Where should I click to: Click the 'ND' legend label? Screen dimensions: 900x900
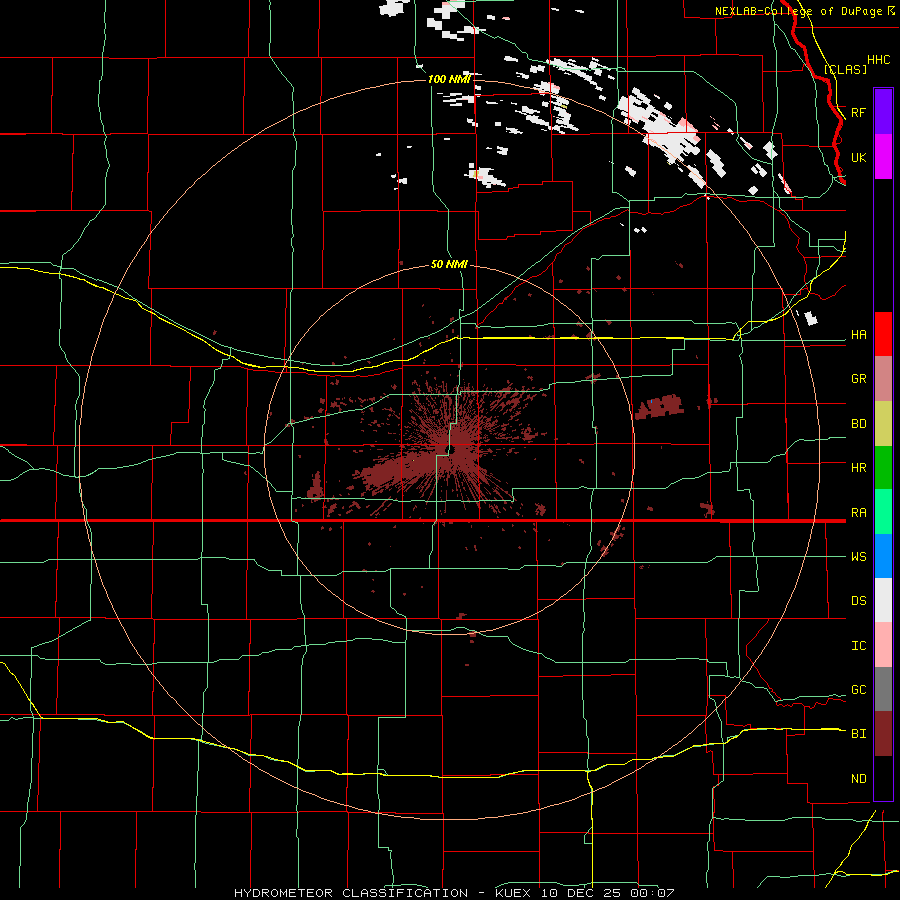pyautogui.click(x=858, y=779)
